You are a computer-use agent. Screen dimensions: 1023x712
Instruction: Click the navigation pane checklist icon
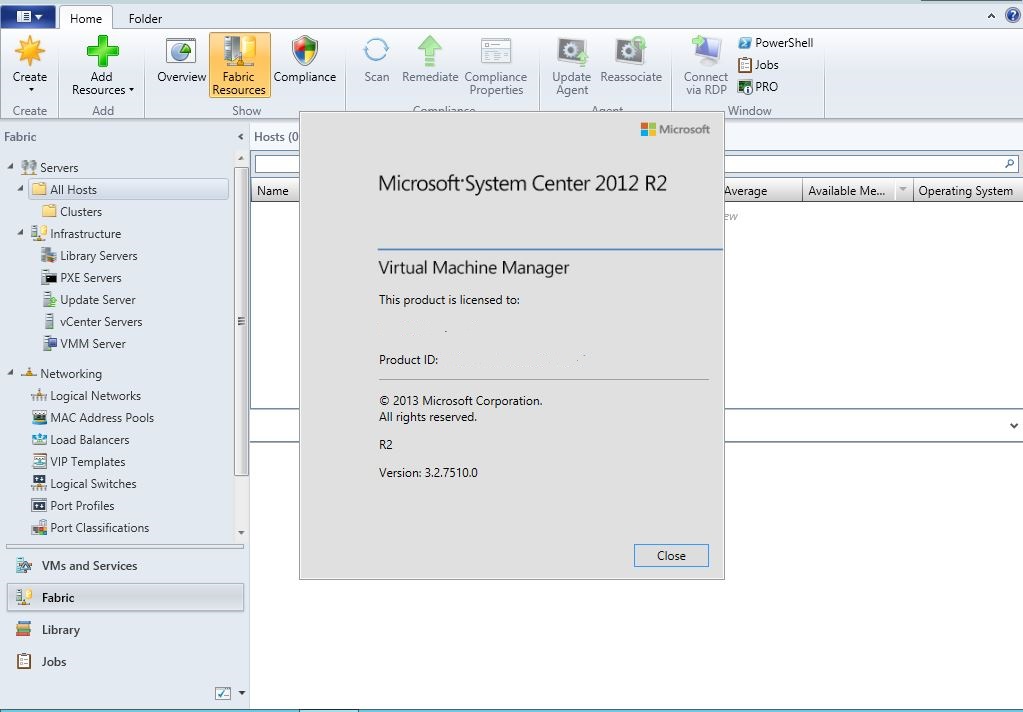(223, 693)
